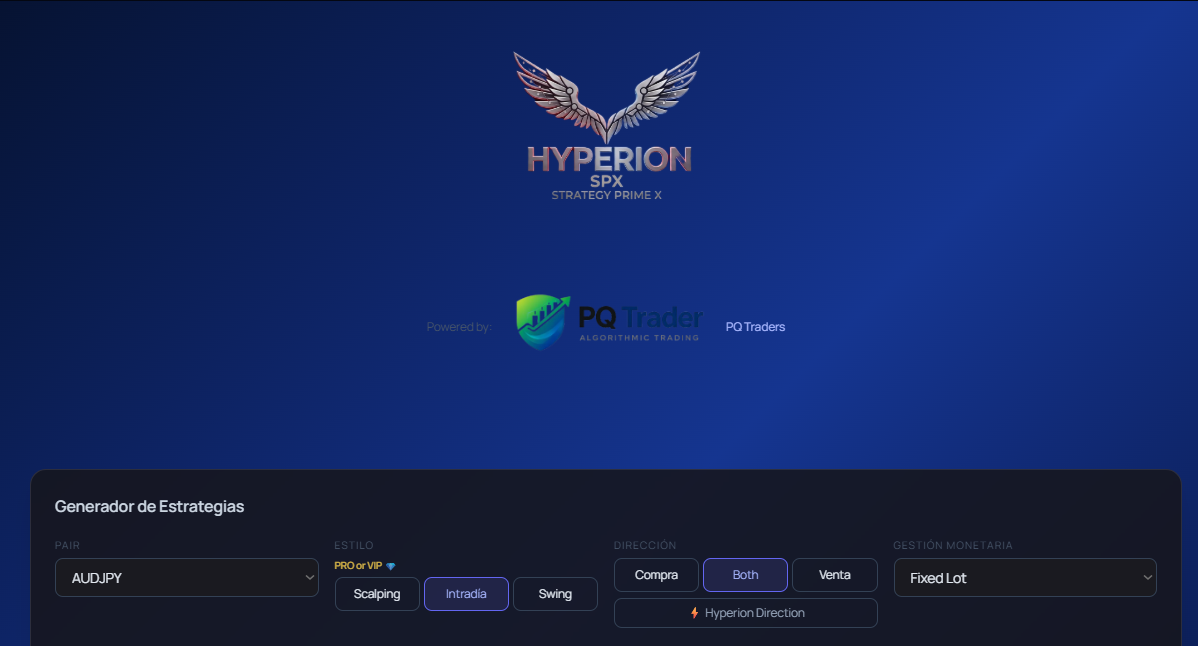1198x646 pixels.
Task: Choose Compra direction
Action: point(656,575)
